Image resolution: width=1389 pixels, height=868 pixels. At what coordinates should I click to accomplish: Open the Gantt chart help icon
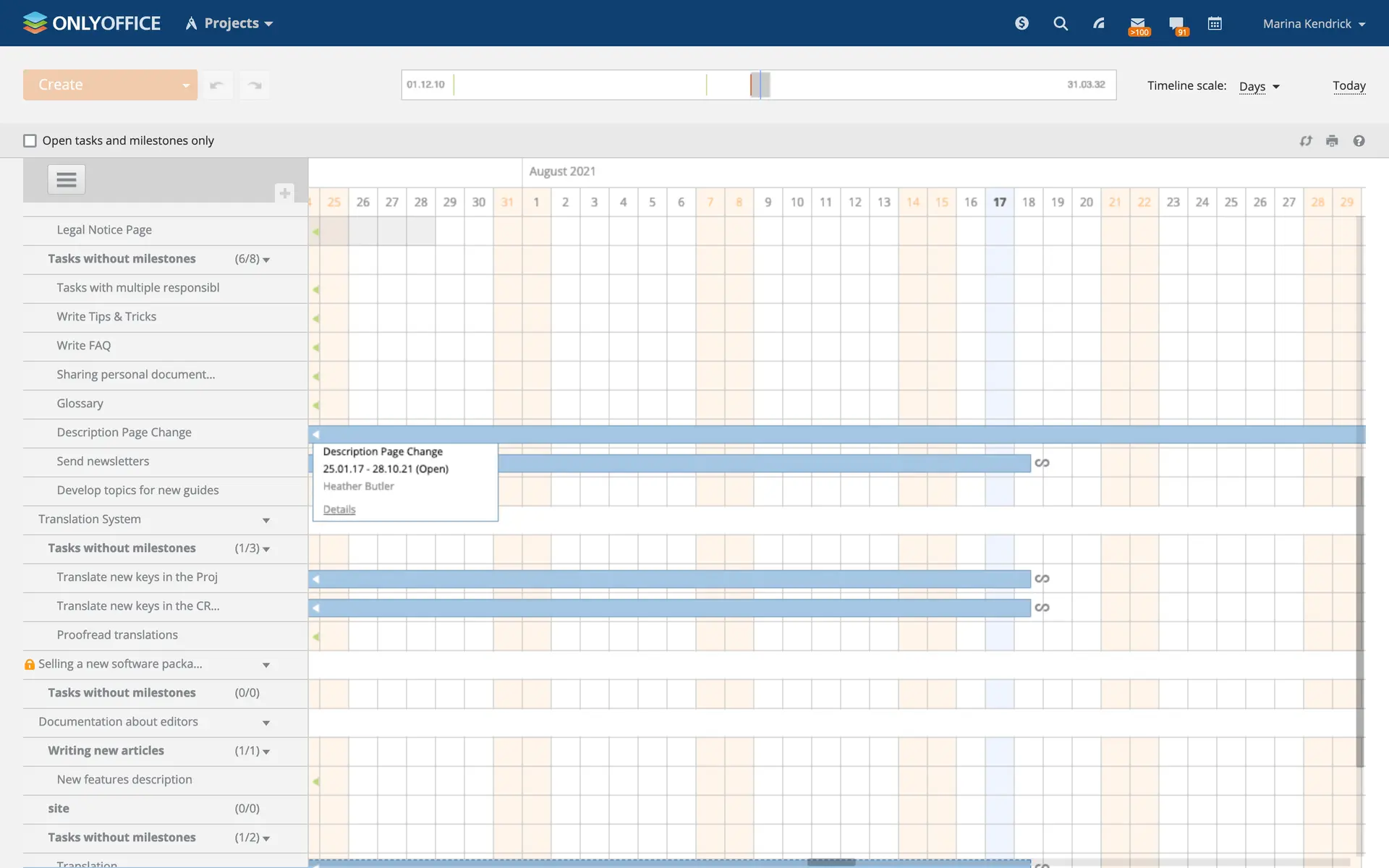tap(1359, 140)
